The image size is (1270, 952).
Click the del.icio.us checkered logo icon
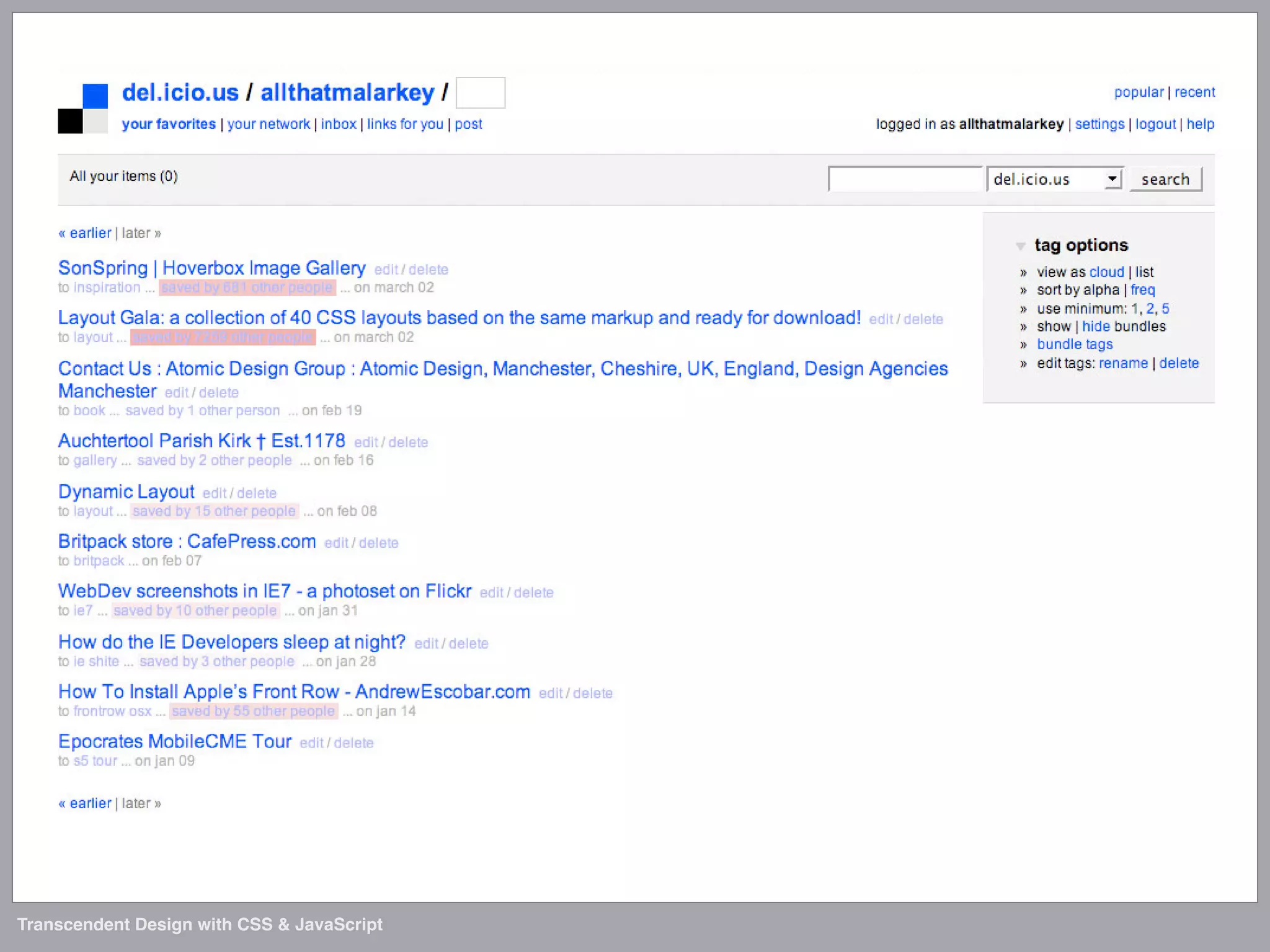[83, 108]
